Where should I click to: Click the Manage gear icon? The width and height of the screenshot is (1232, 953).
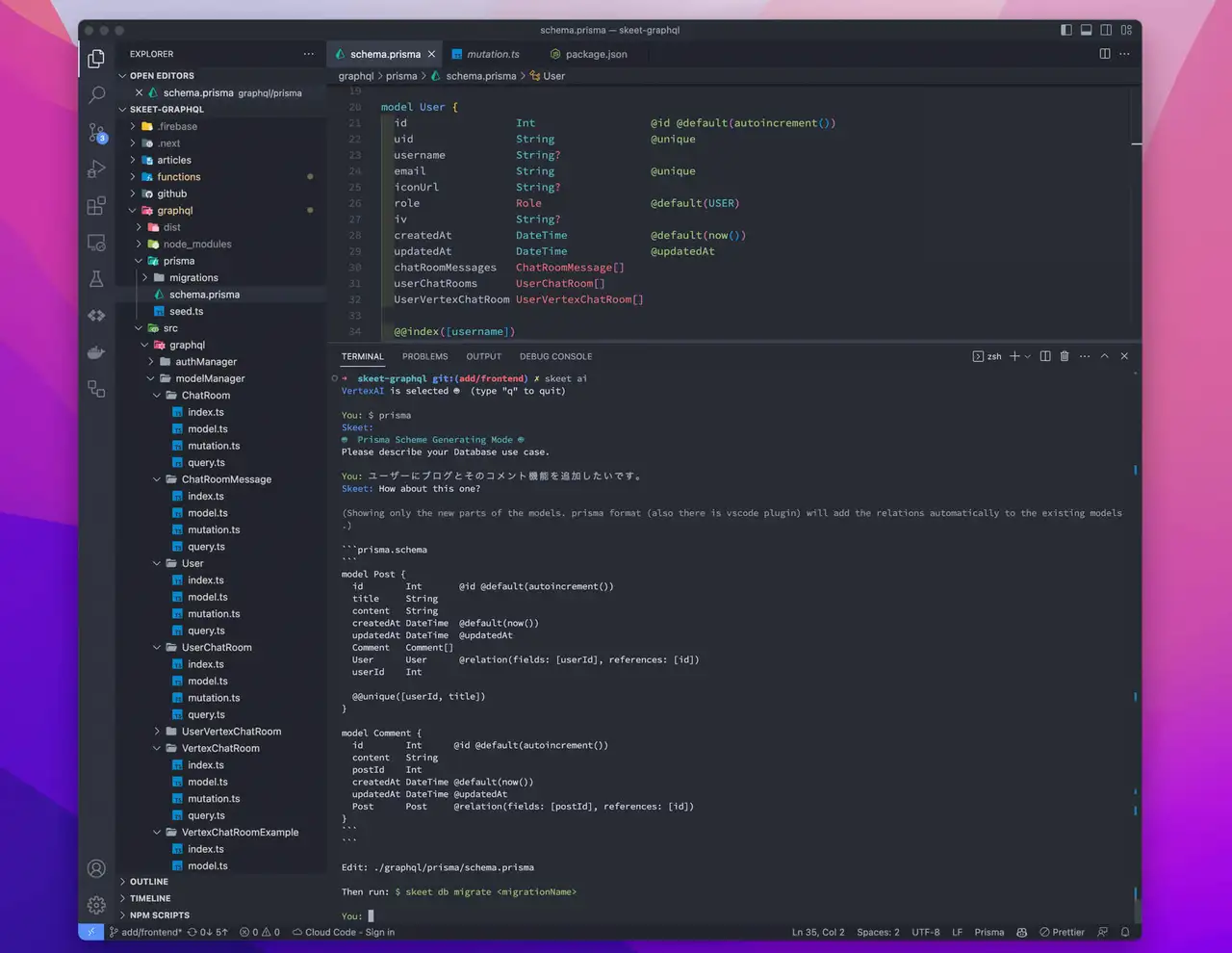pyautogui.click(x=96, y=905)
